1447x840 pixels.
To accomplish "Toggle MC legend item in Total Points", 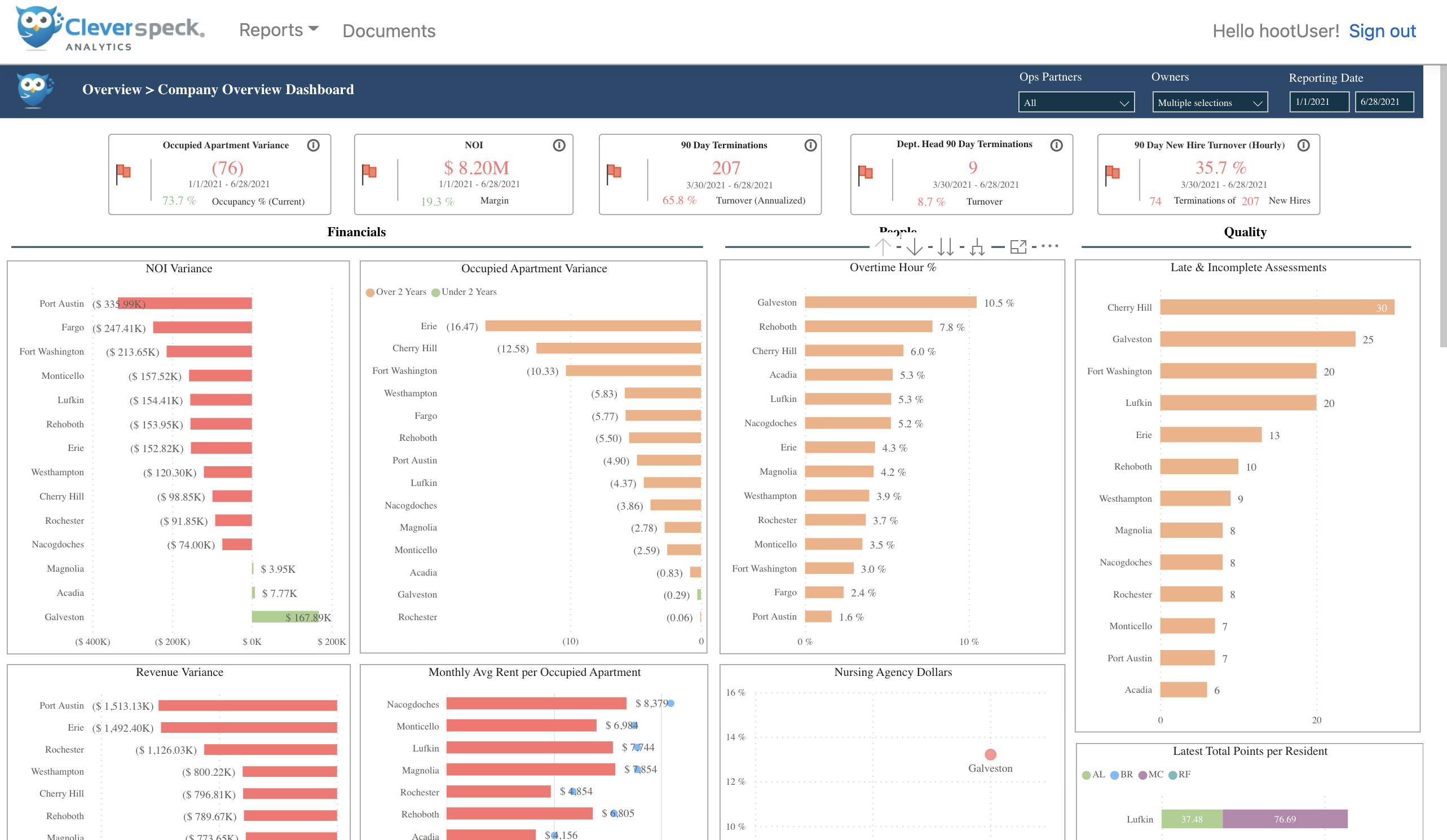I will click(1151, 775).
